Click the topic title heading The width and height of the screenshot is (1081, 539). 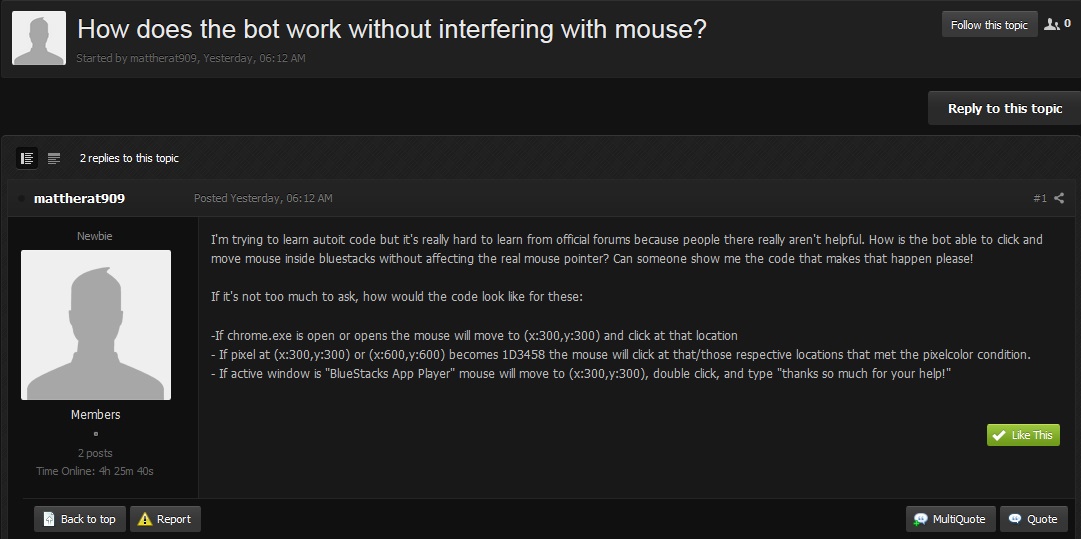point(392,29)
